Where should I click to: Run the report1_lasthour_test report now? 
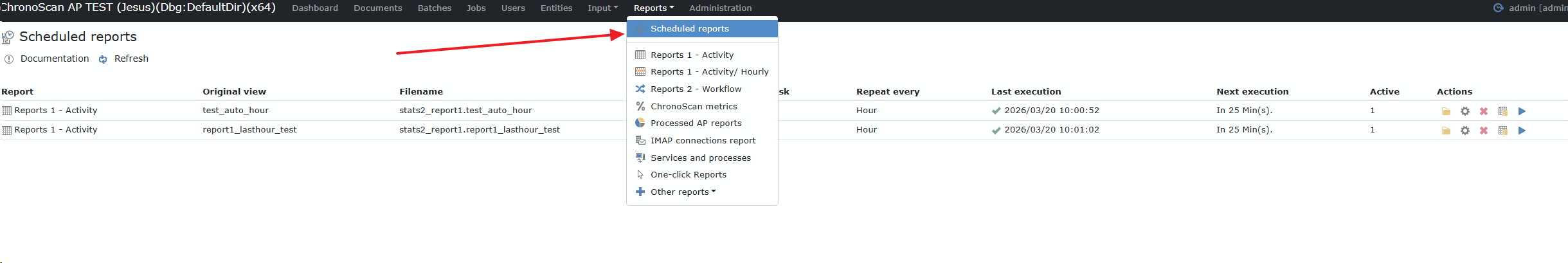1522,131
